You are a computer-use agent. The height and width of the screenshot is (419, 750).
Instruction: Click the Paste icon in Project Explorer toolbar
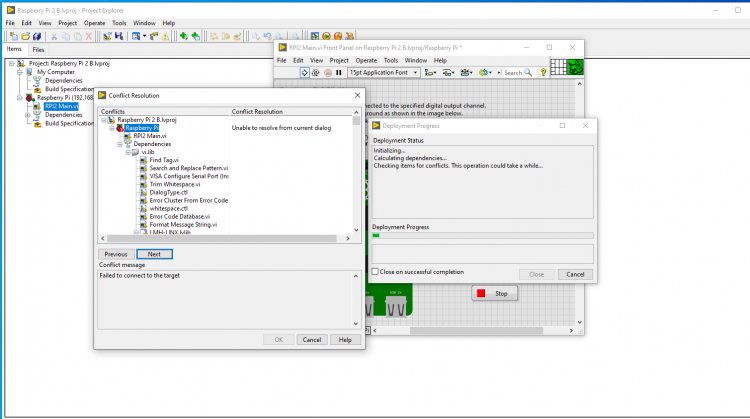tap(77, 36)
